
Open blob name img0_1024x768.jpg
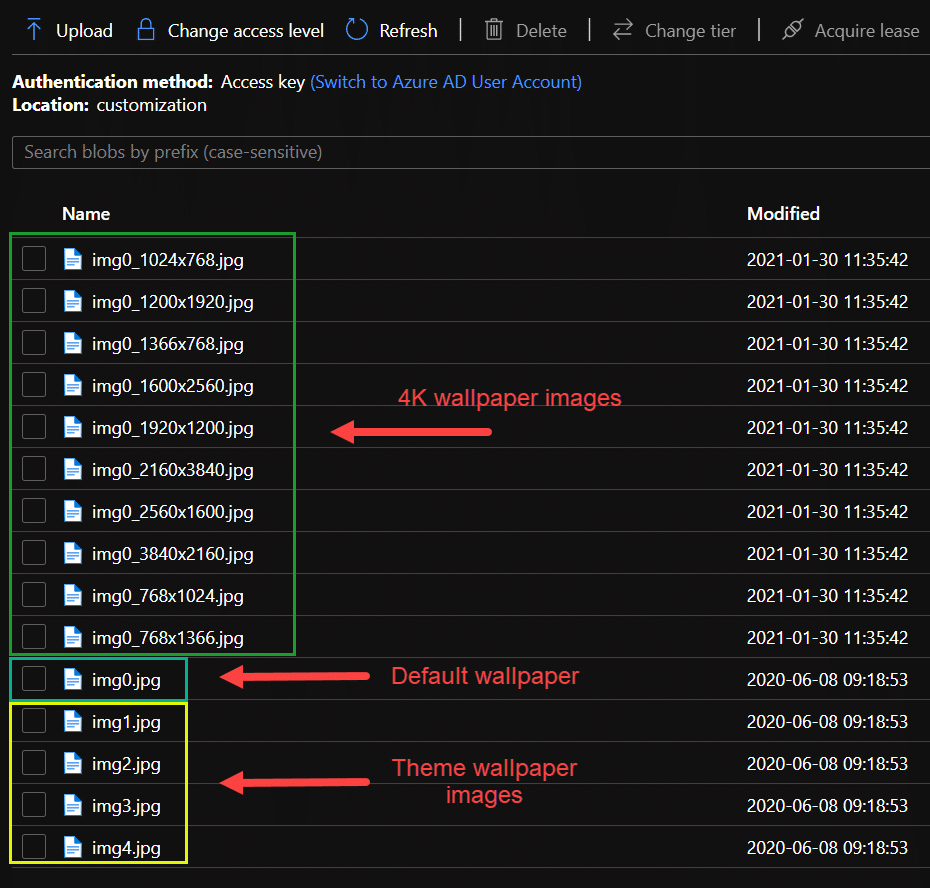[167, 260]
